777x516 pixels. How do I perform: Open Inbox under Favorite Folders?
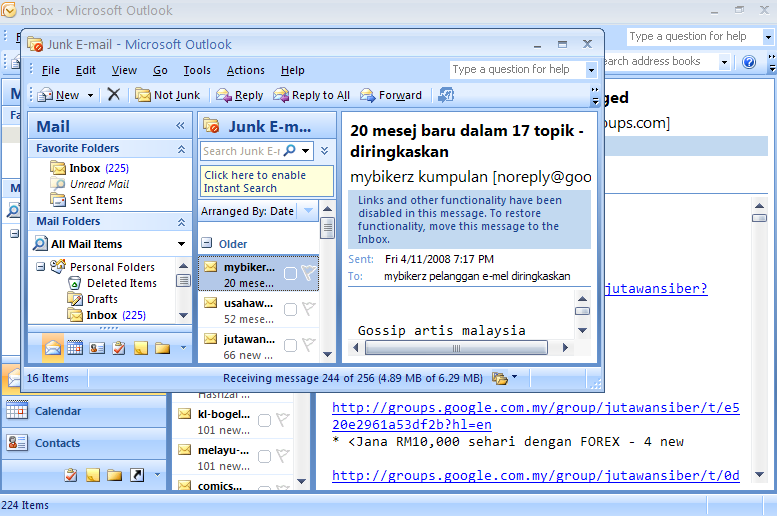tap(85, 168)
